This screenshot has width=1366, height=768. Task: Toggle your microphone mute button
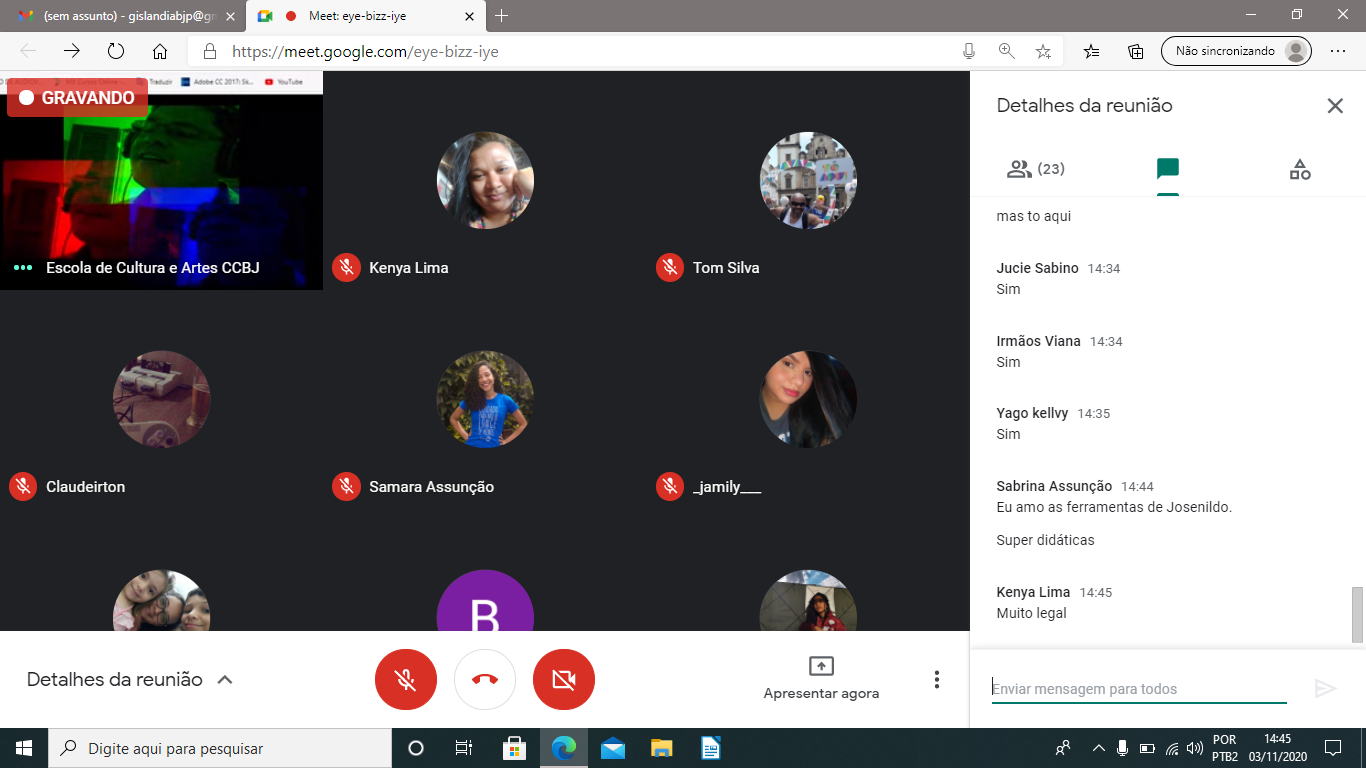tap(405, 680)
